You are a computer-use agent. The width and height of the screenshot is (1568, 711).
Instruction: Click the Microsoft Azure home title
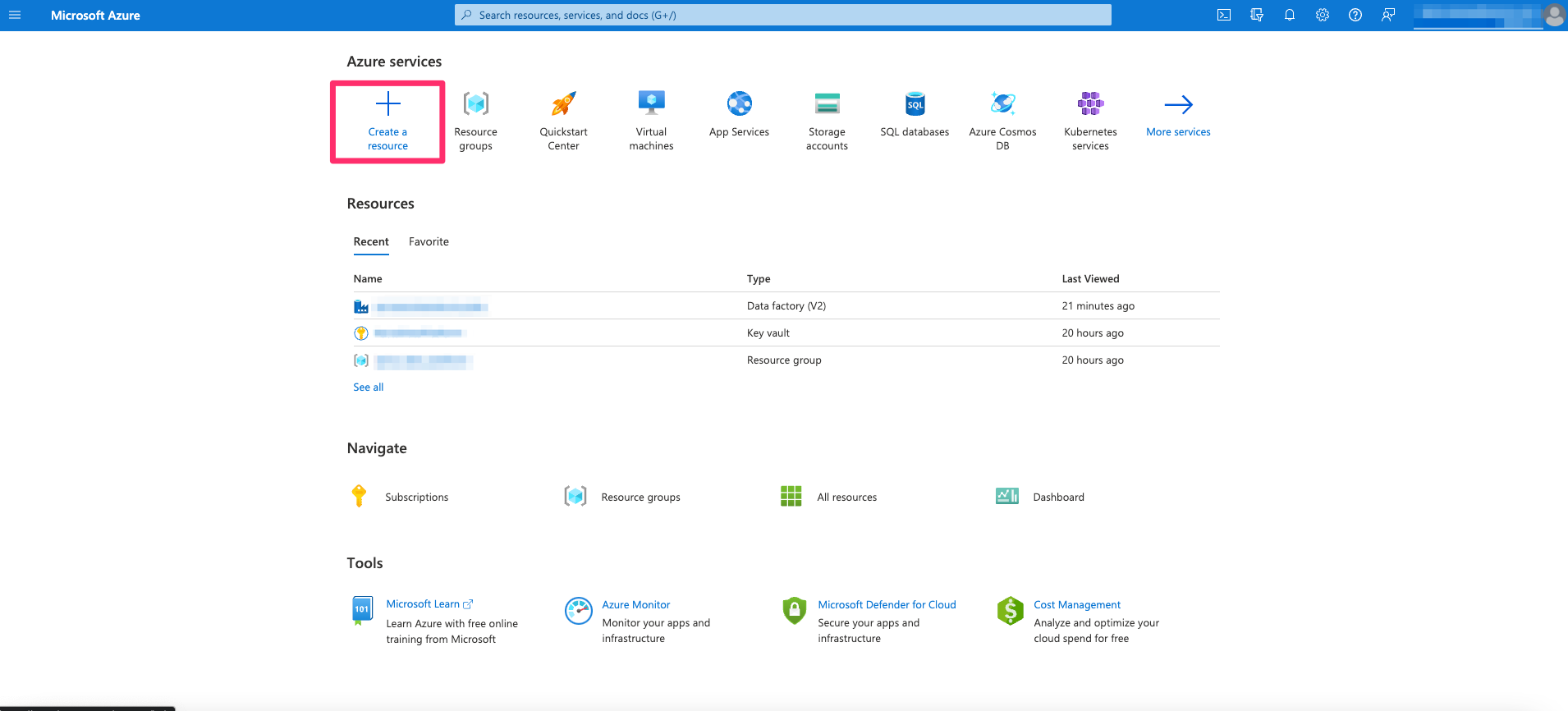coord(95,15)
